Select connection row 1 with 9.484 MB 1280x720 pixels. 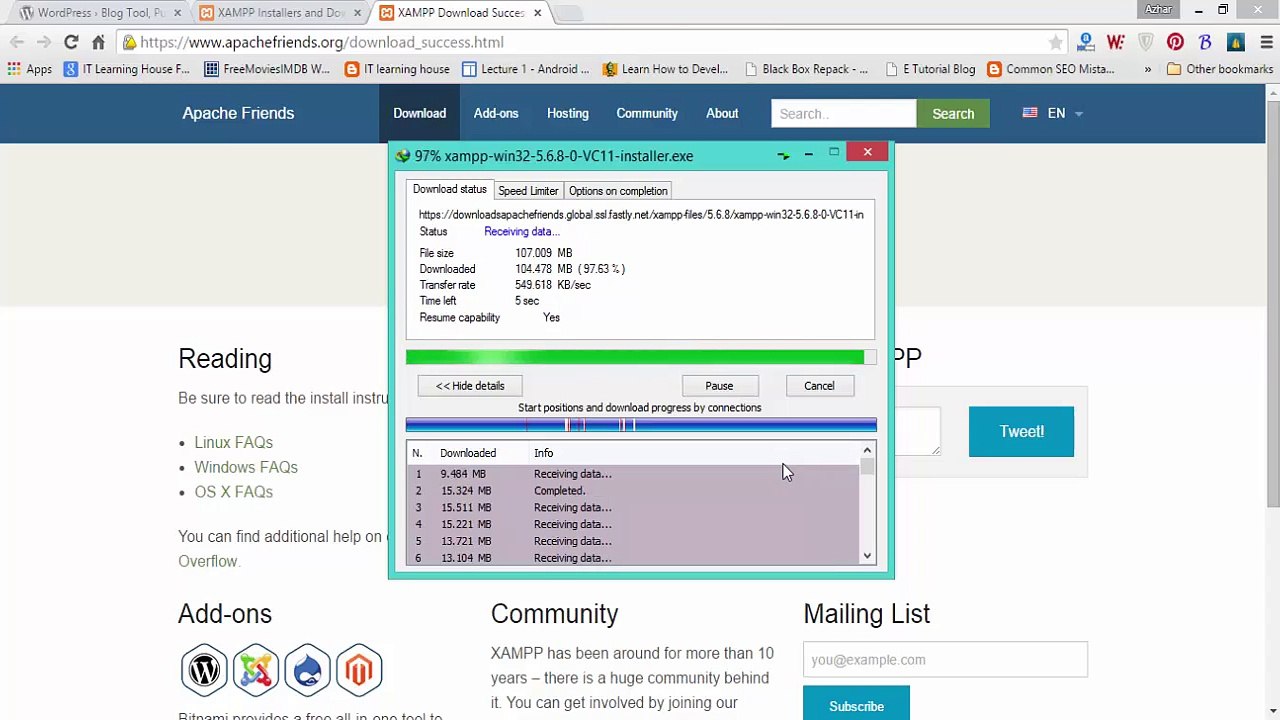(x=634, y=474)
